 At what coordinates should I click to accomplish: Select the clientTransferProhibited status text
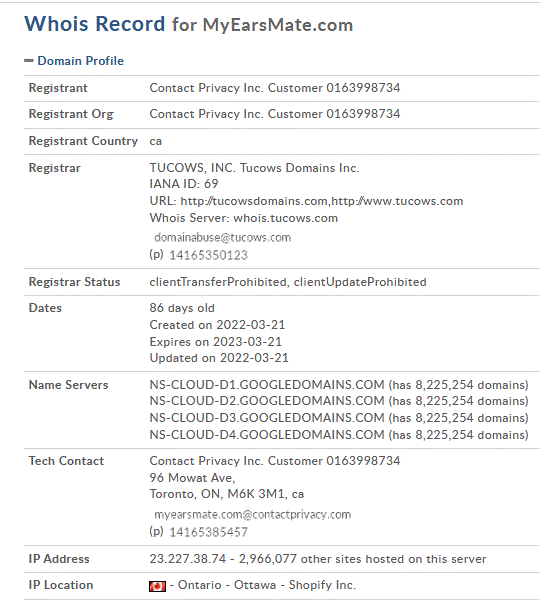[x=218, y=282]
